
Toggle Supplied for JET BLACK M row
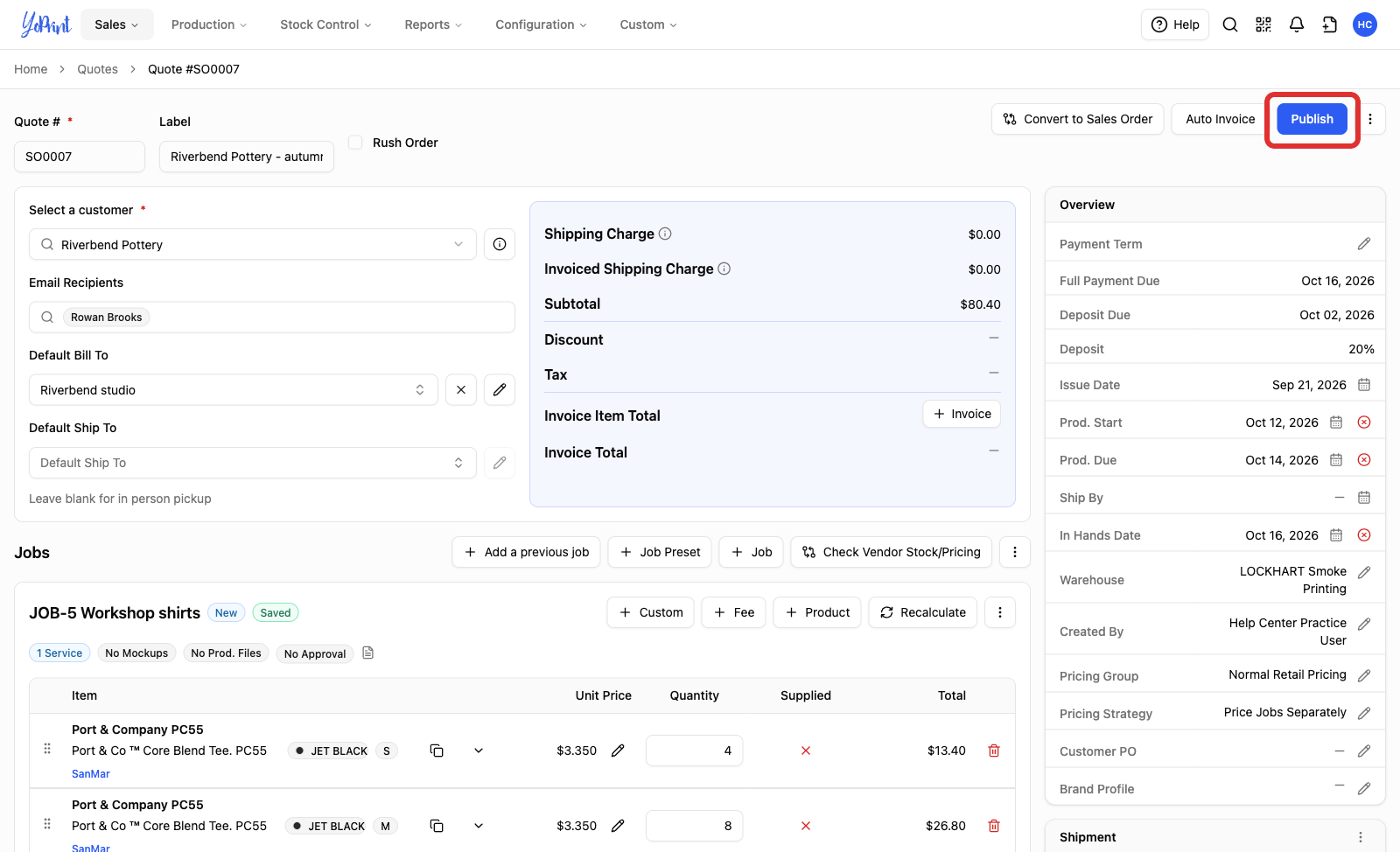coord(806,826)
